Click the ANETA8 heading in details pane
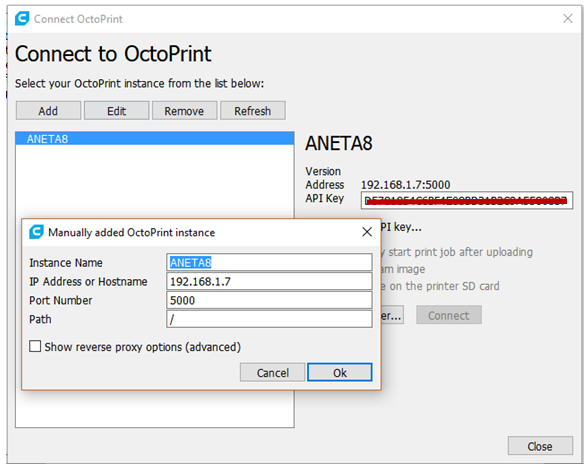587x471 pixels. (339, 143)
